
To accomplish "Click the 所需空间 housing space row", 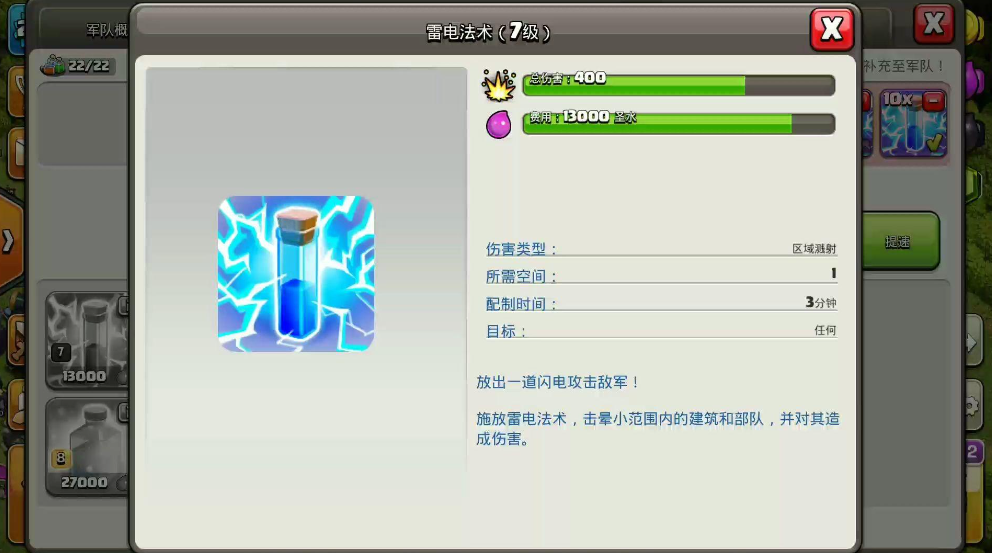I will 660,275.
